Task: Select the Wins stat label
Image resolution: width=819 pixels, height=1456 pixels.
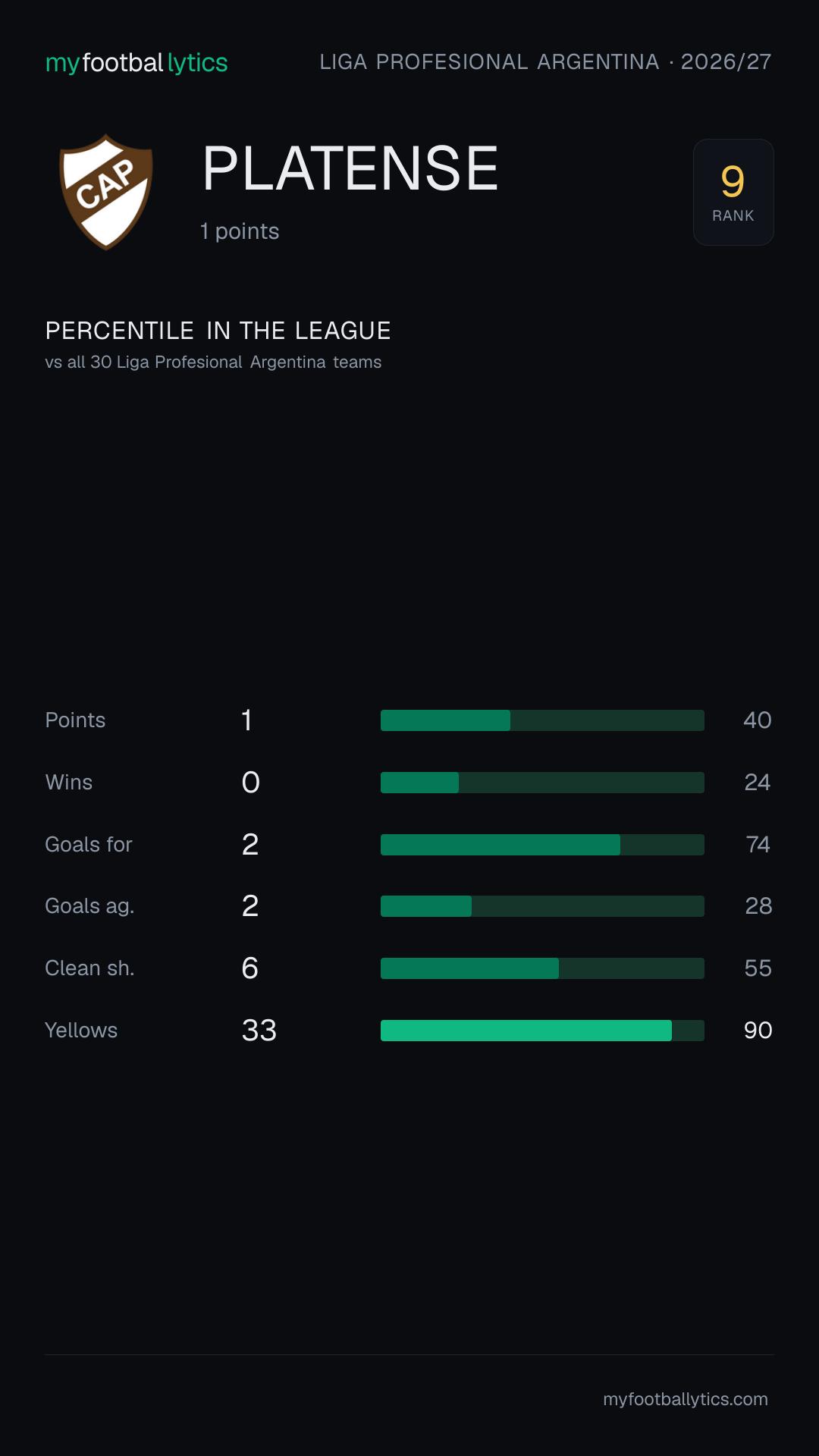Action: (x=69, y=783)
